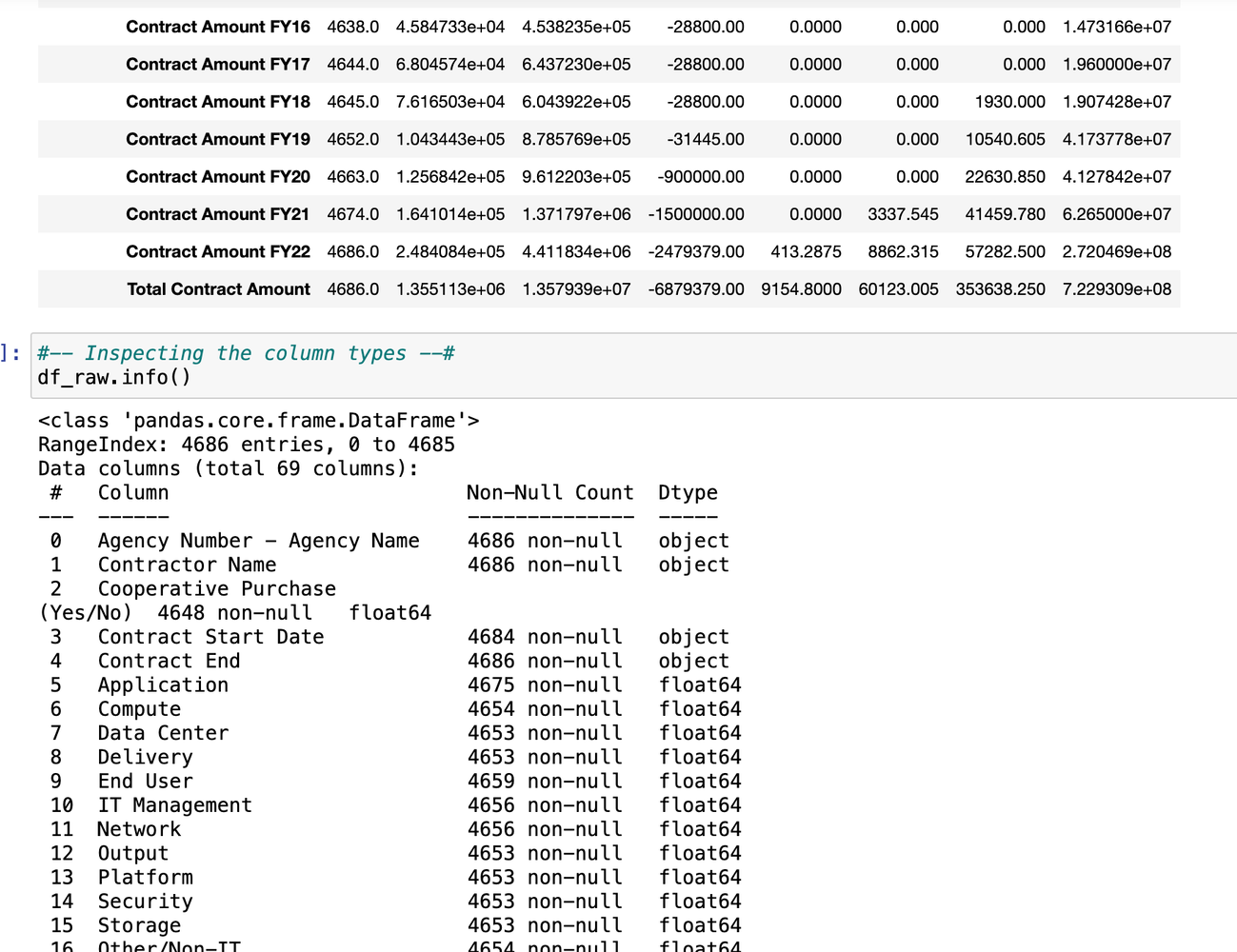Select the 'Contractor Name' column line
This screenshot has height=952, width=1237.
coord(187,565)
